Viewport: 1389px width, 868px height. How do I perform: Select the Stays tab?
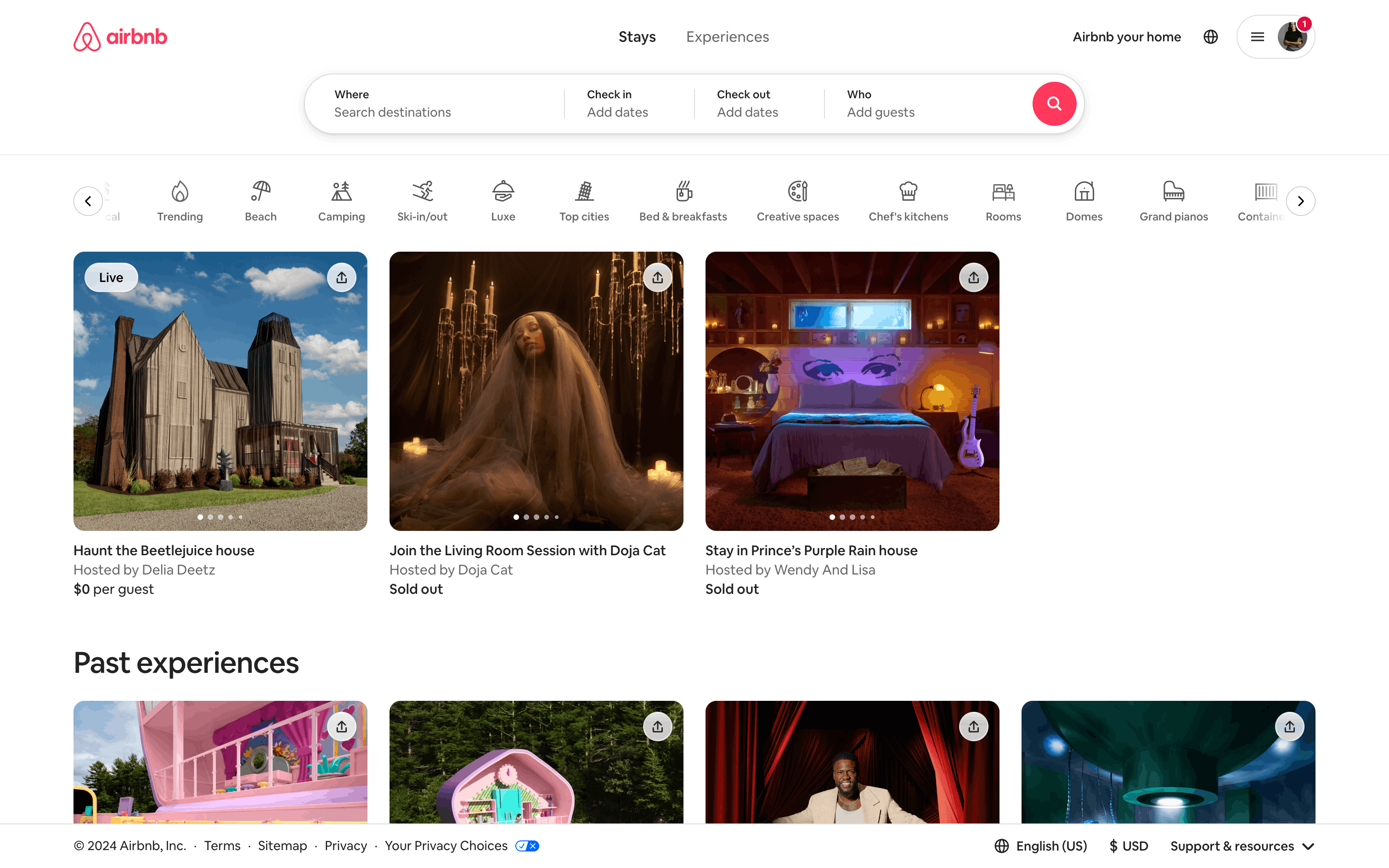(x=637, y=37)
